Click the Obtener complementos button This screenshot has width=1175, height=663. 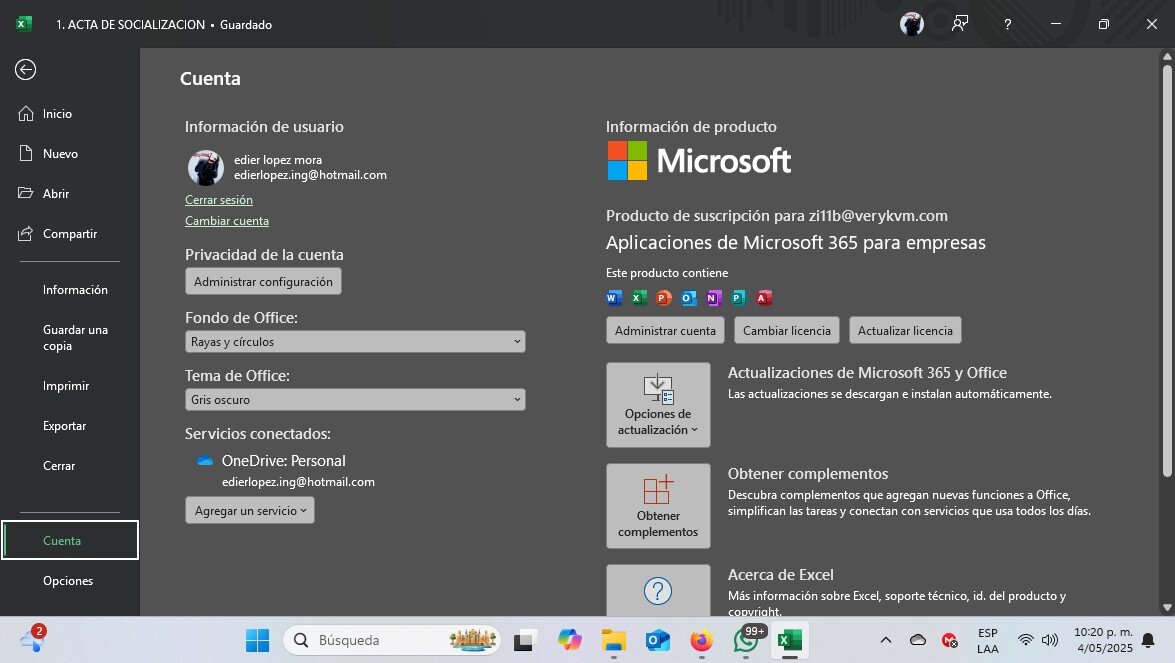658,506
